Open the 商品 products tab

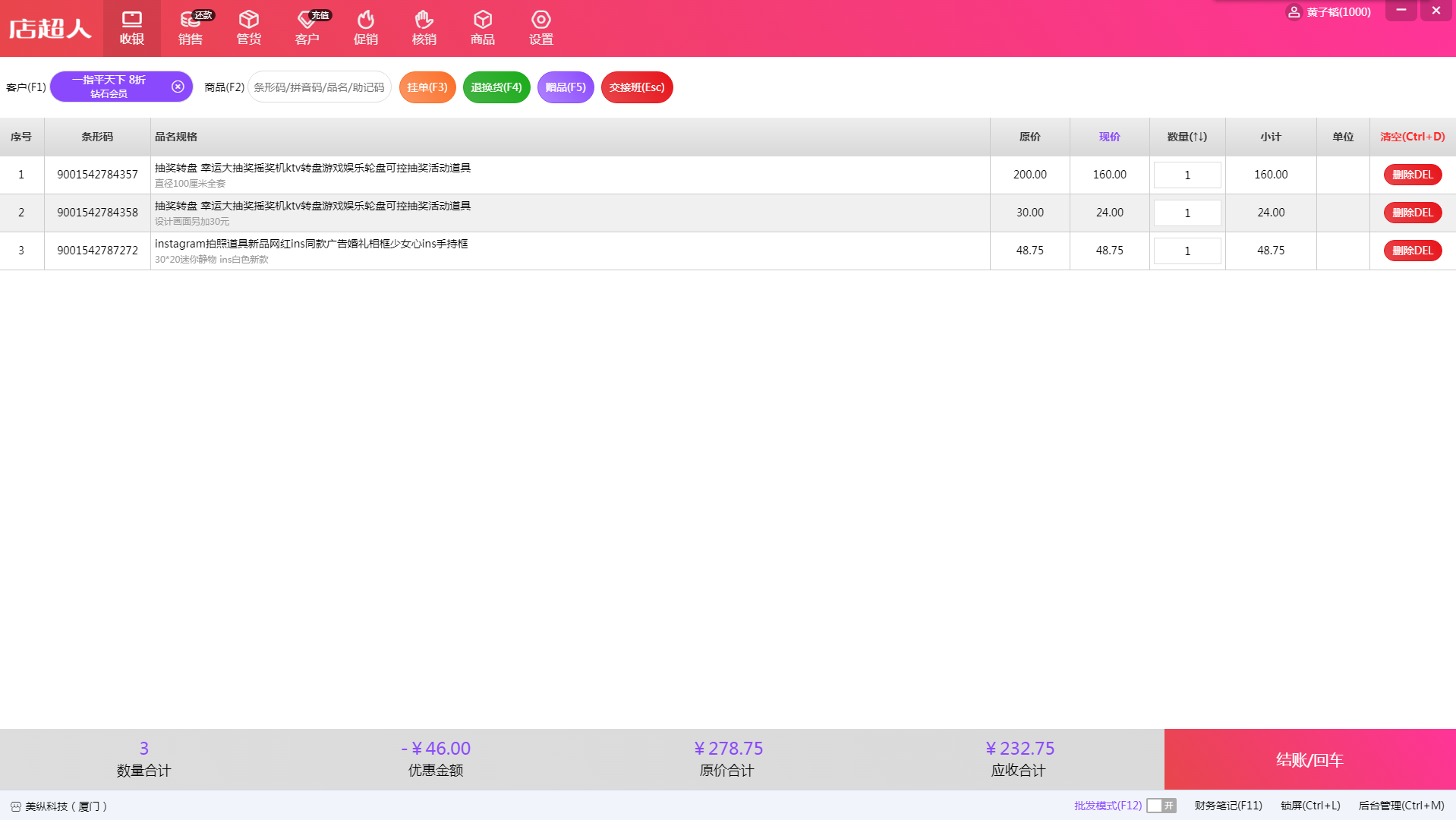coord(482,28)
